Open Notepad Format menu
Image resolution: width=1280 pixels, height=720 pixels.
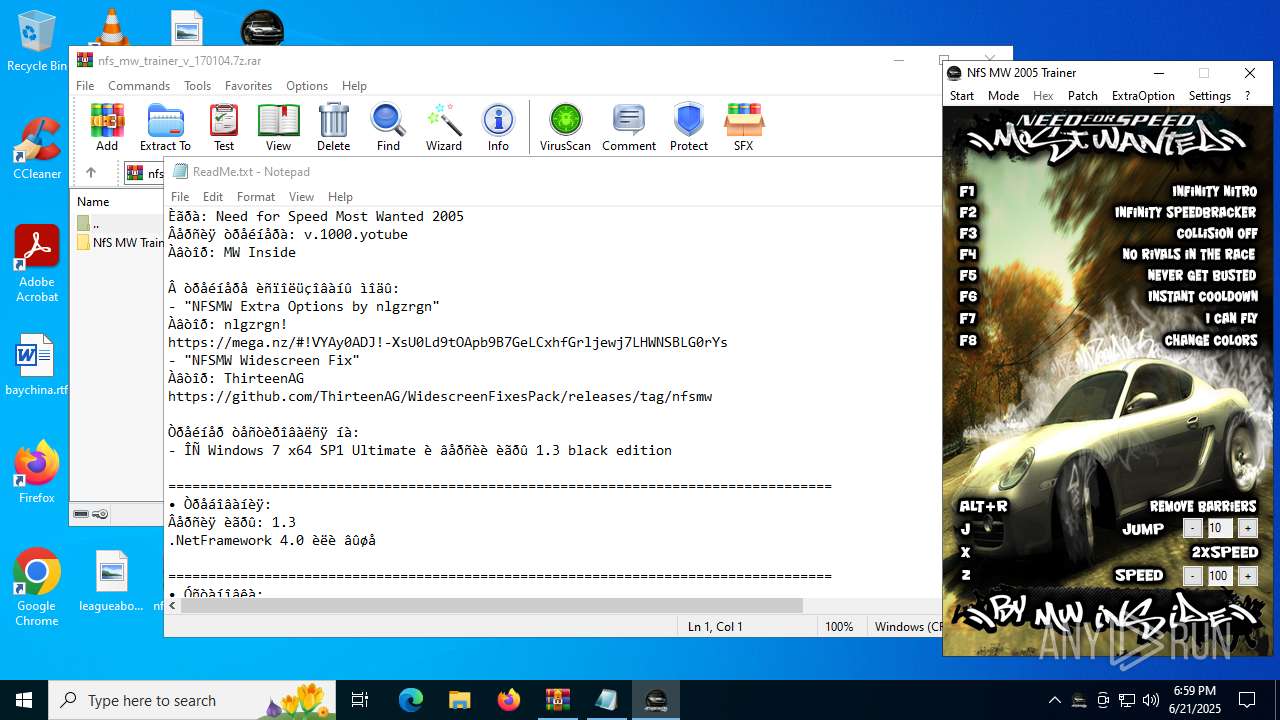pos(256,197)
